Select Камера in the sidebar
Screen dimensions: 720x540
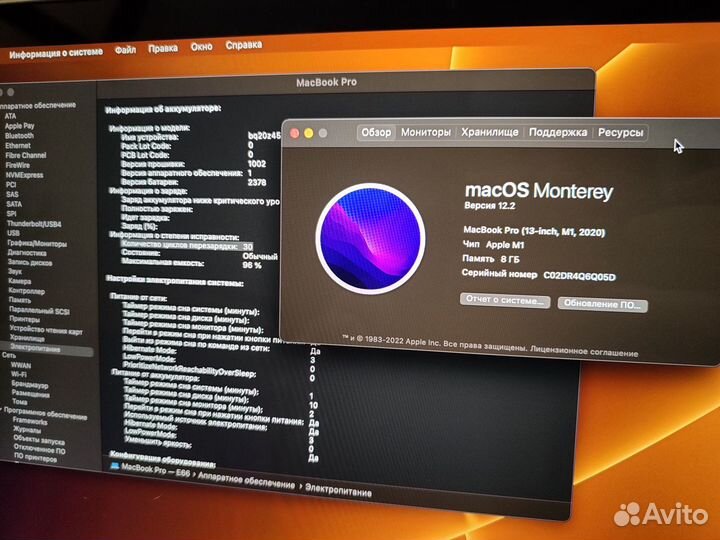(x=20, y=281)
